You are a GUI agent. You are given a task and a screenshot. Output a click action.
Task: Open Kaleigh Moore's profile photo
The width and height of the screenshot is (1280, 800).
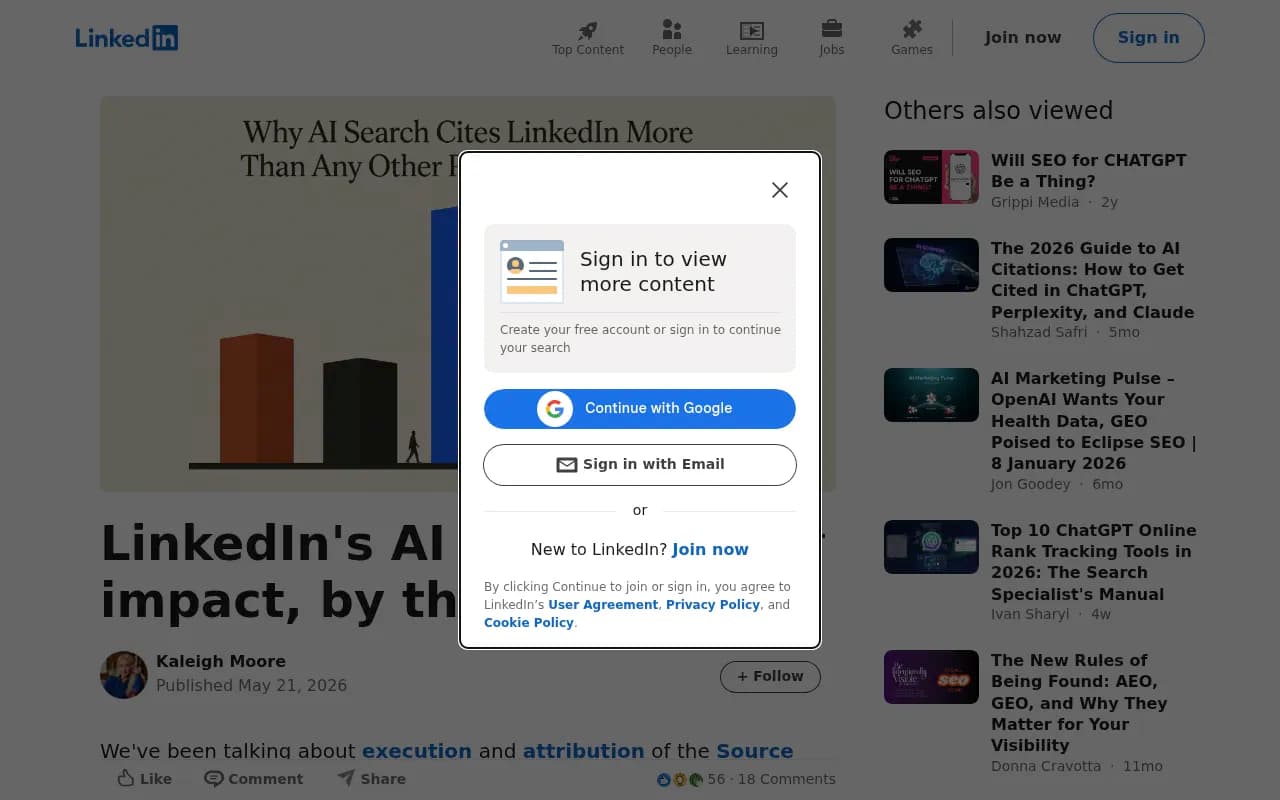[124, 675]
